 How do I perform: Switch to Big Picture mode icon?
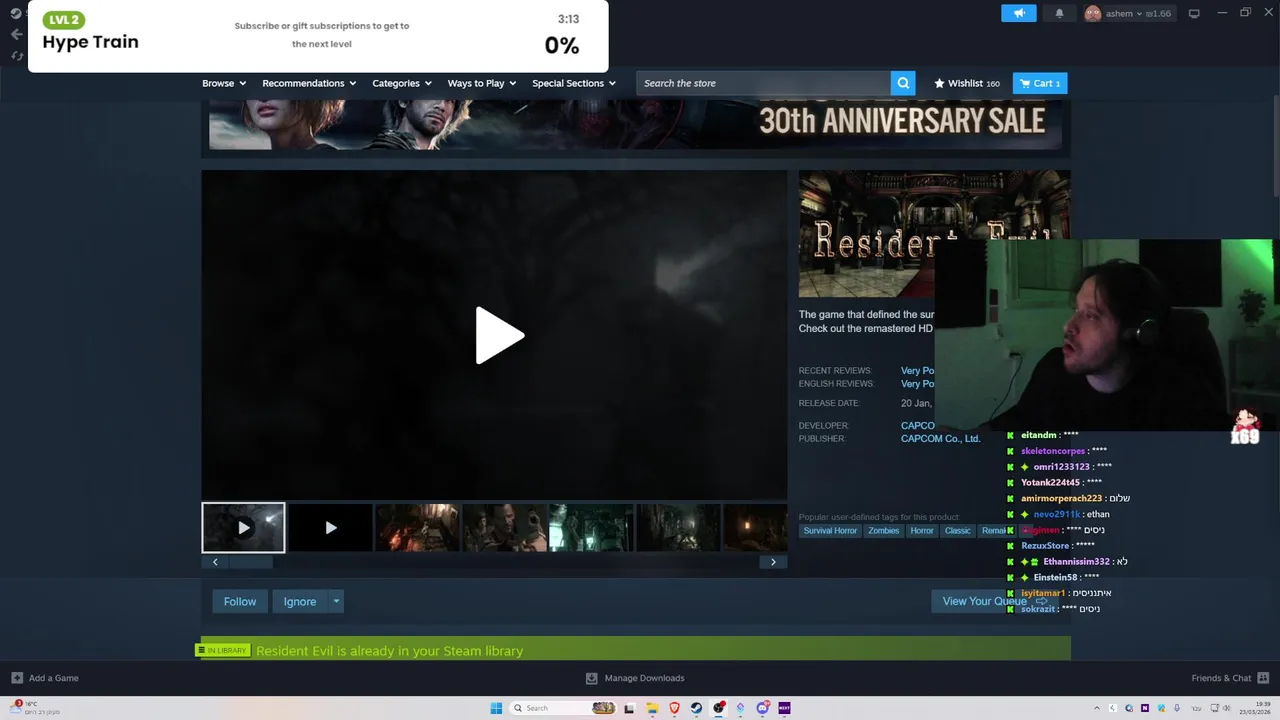click(1194, 13)
